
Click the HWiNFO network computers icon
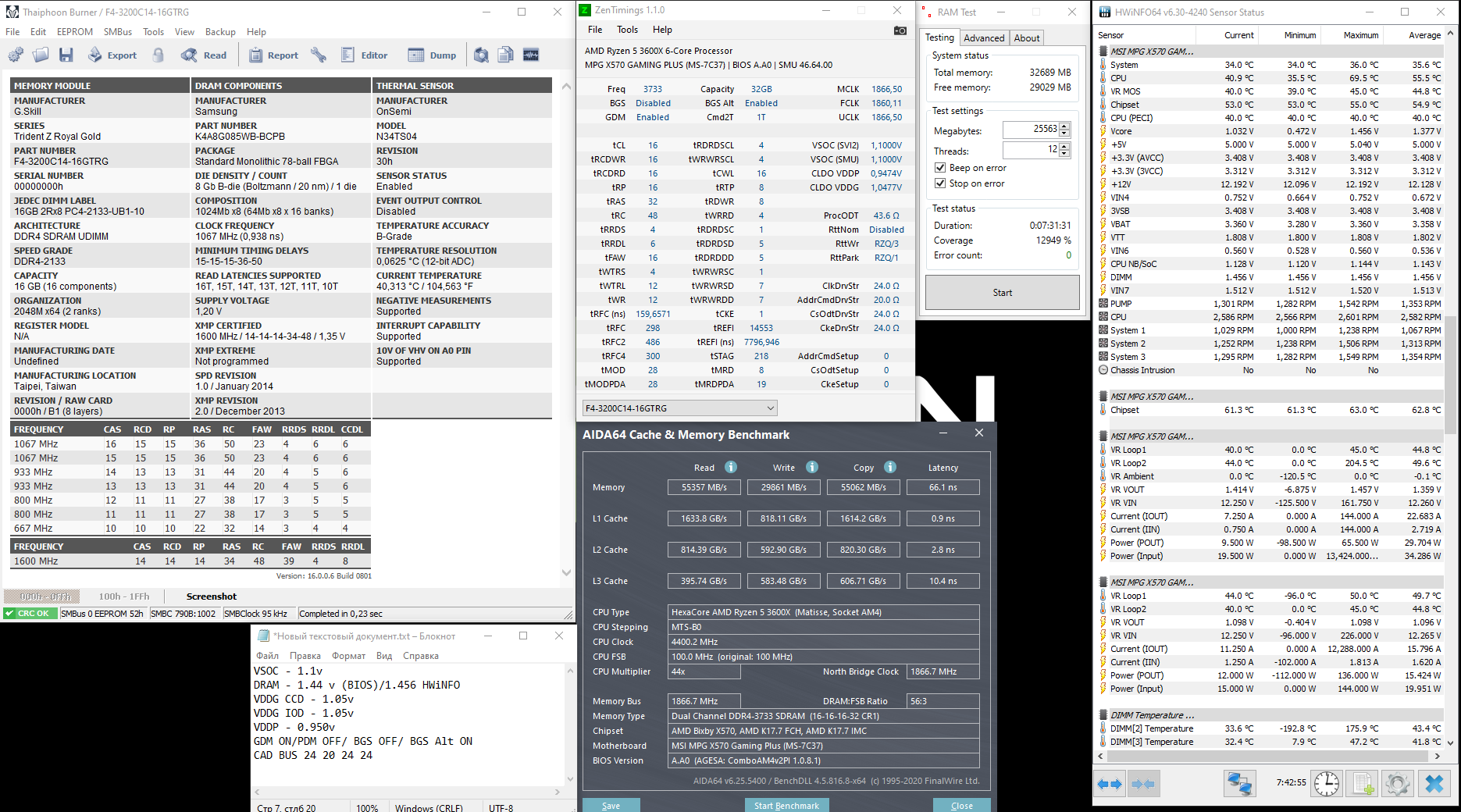pos(1239,783)
